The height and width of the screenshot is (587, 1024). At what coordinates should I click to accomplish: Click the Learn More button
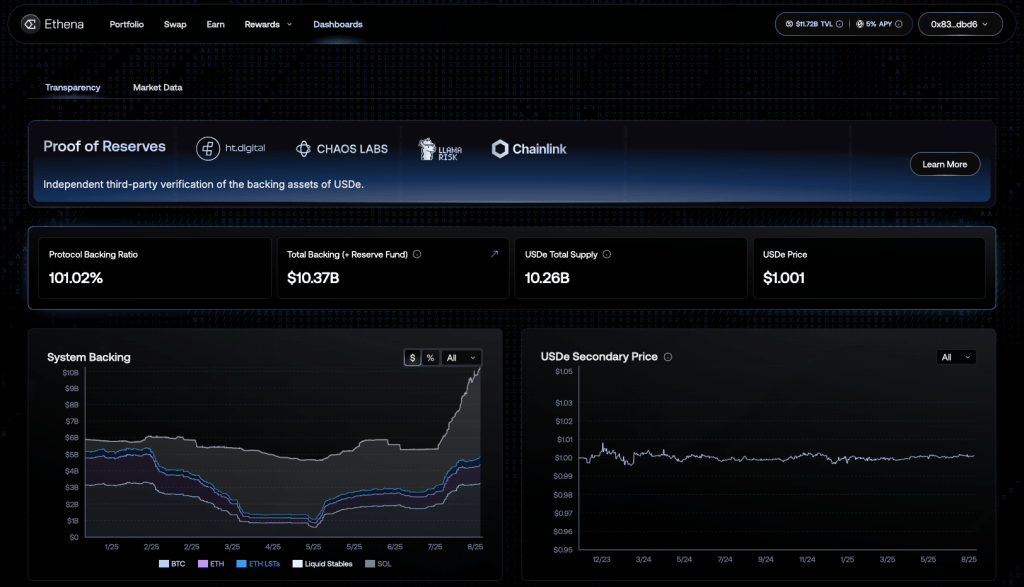click(x=944, y=164)
